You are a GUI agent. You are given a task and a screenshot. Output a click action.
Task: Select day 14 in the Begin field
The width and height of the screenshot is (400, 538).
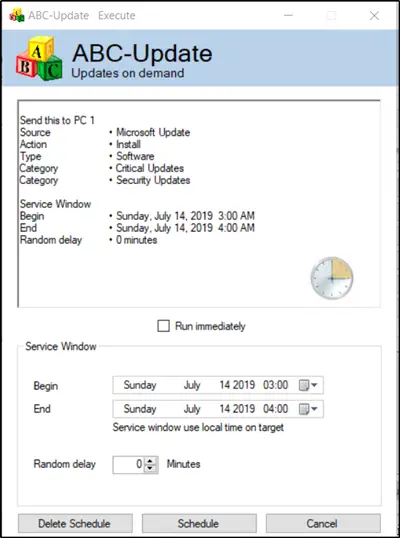click(225, 385)
